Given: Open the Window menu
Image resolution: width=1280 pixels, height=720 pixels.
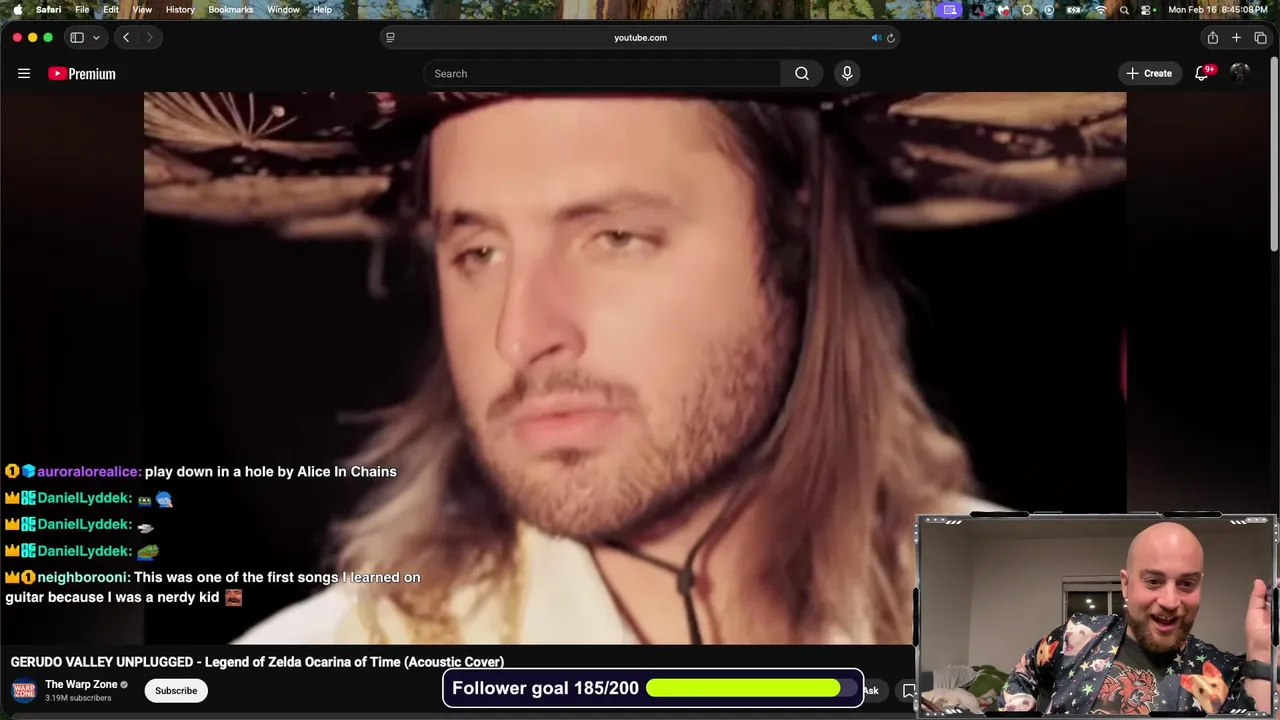Looking at the screenshot, I should (283, 9).
